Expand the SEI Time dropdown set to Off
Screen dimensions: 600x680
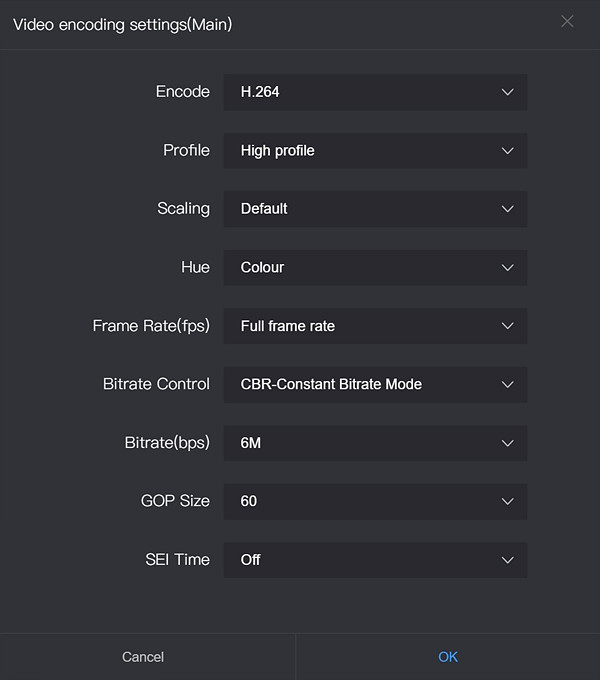[x=374, y=560]
